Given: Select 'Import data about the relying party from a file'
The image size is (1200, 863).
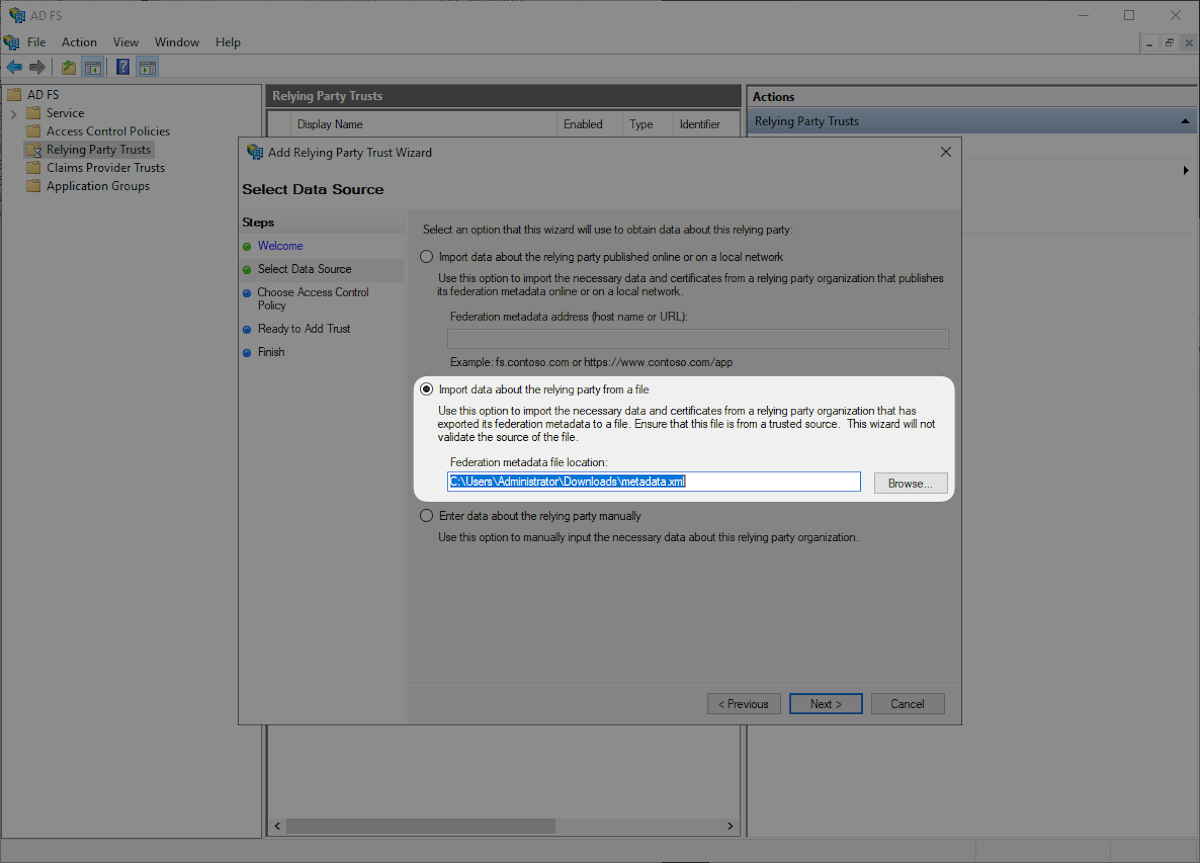Looking at the screenshot, I should tap(426, 389).
